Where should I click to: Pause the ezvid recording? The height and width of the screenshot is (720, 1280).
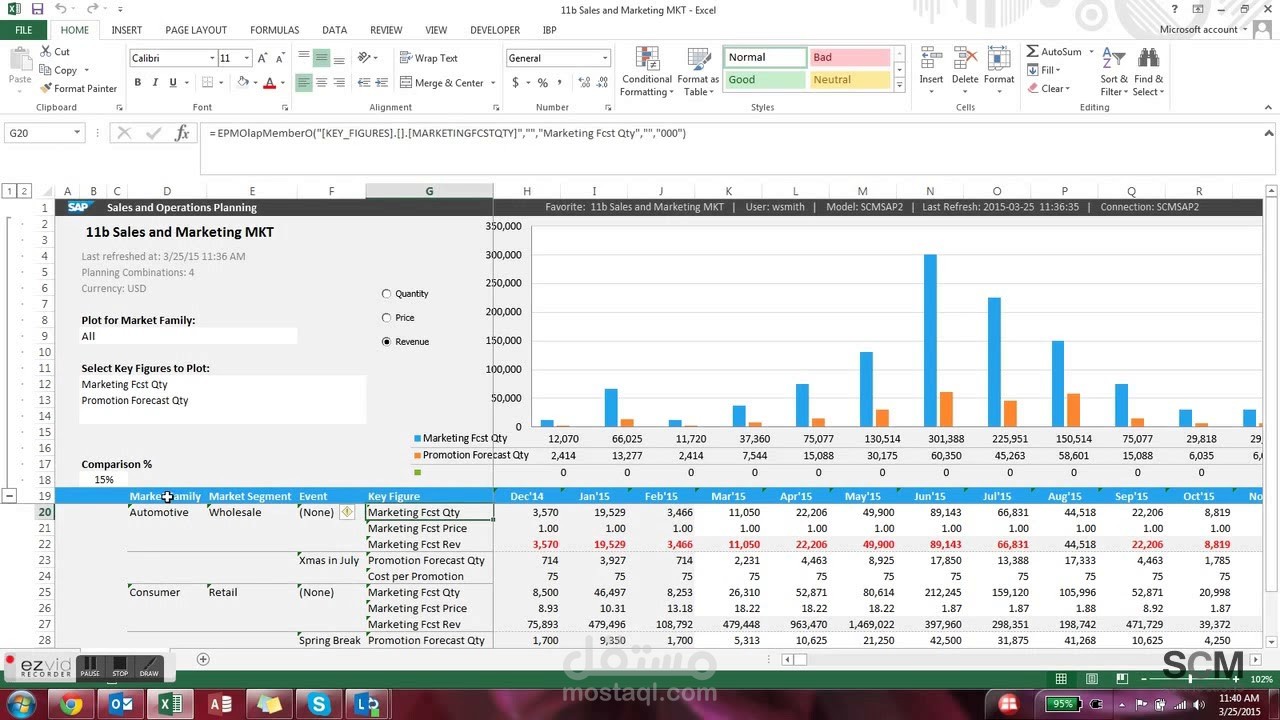[90, 666]
